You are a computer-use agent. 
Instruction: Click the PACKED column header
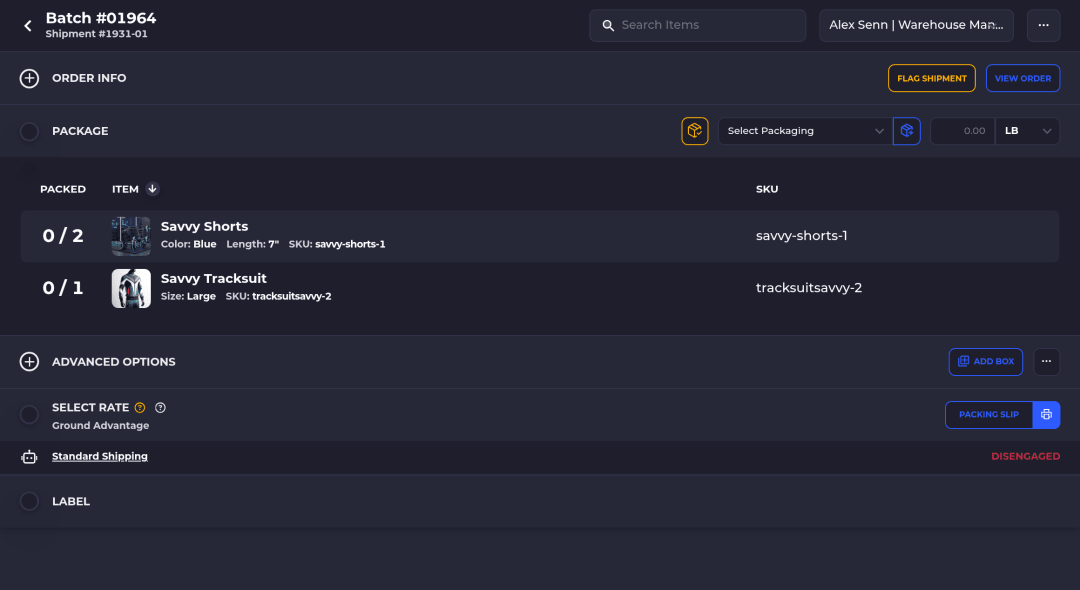pos(63,189)
